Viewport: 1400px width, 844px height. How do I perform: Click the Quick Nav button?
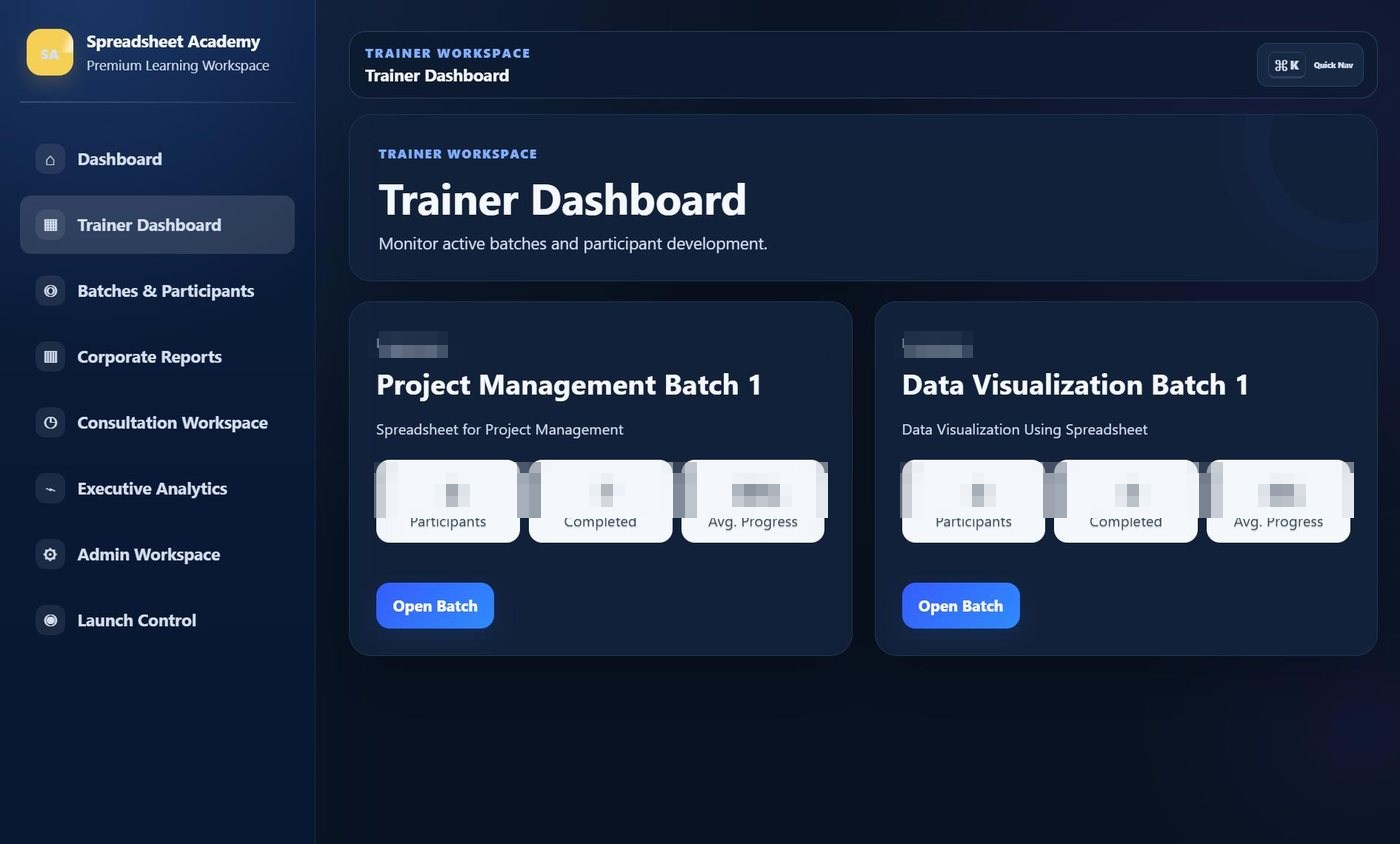coord(1310,65)
